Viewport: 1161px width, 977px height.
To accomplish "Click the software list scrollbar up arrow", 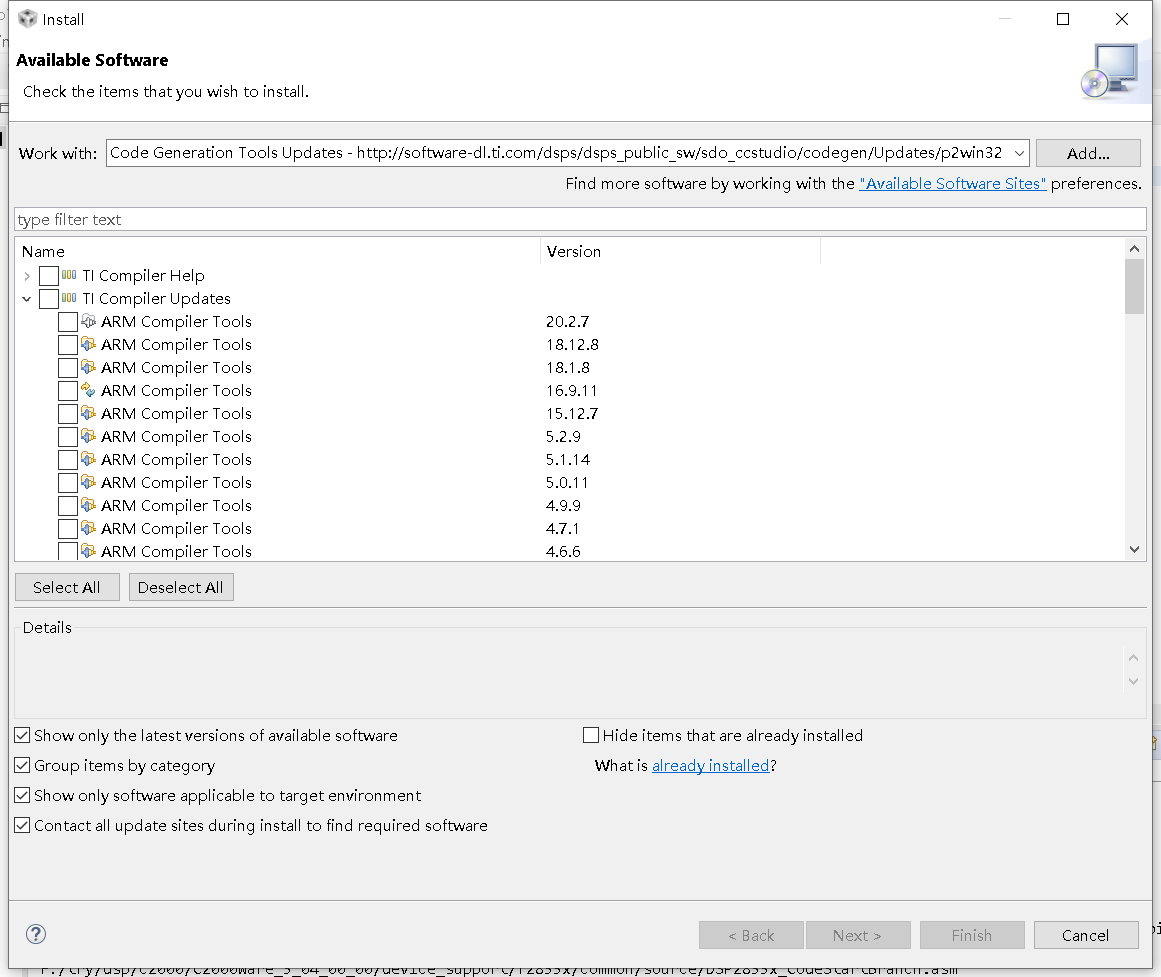I will click(x=1134, y=249).
